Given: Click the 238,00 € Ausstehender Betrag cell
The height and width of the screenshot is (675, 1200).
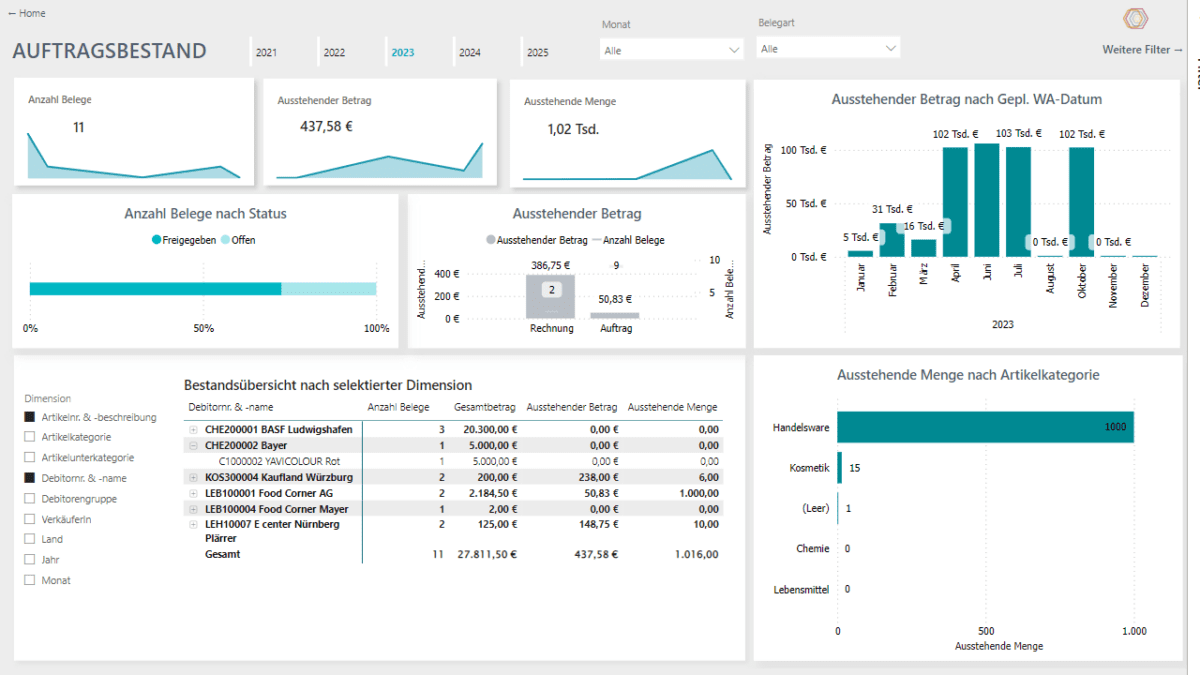Looking at the screenshot, I should coord(597,478).
